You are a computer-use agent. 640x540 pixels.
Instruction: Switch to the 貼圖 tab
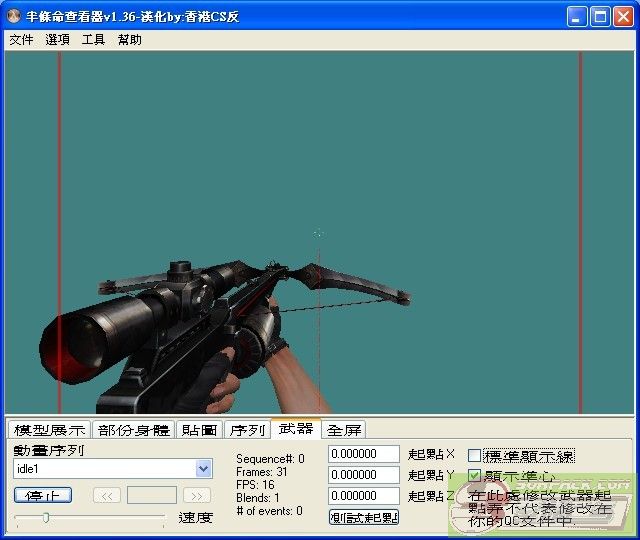coord(199,430)
